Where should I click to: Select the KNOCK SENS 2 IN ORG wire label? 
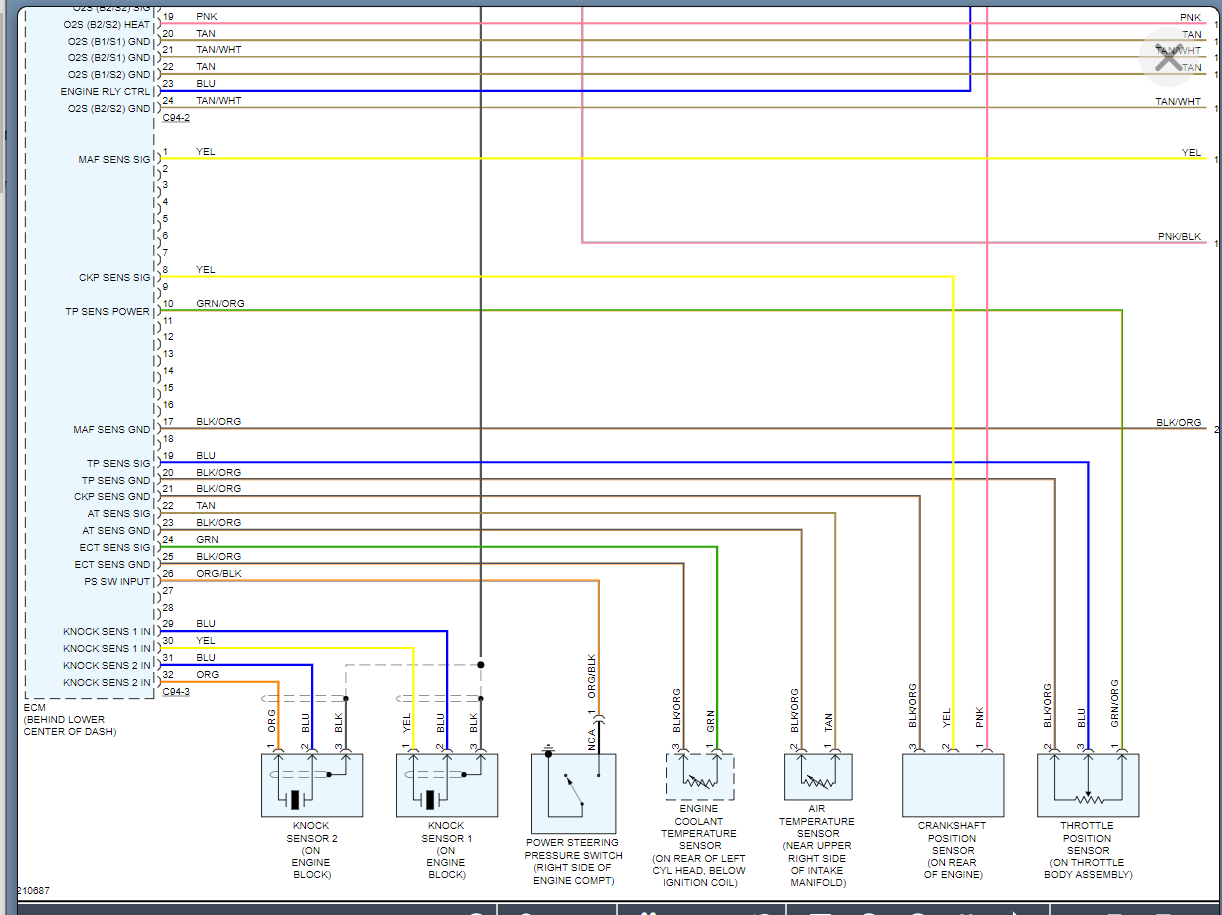(x=207, y=675)
